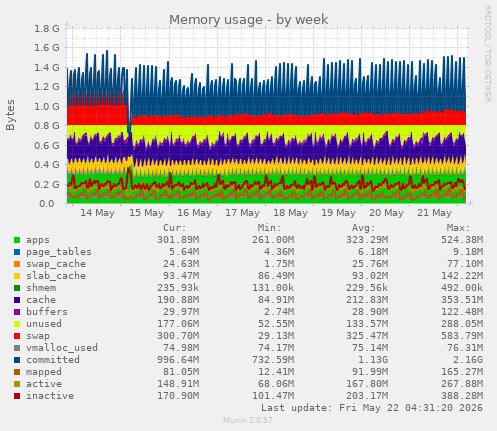Click committed max value 2.16G
Screen dimensions: 497x431
(x=468, y=360)
